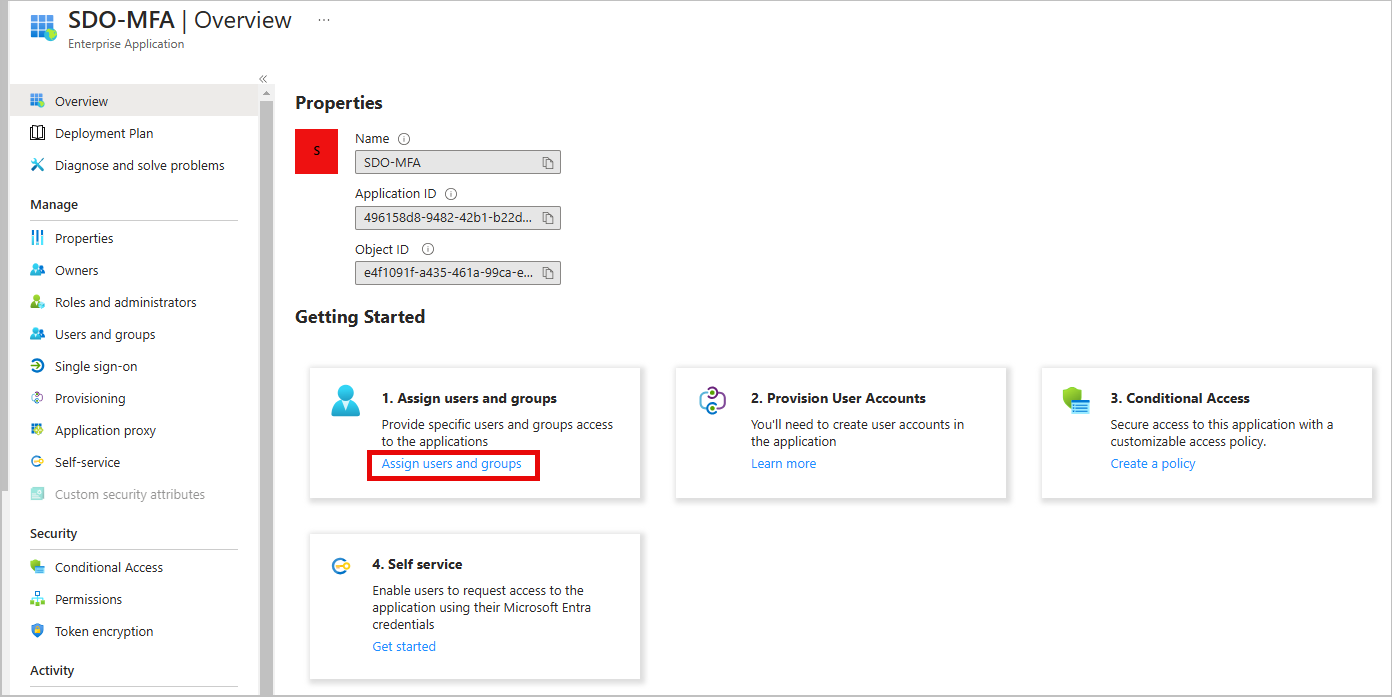Click the Diagnose and solve problems wrench icon
Viewport: 1392px width, 697px height.
(37, 165)
